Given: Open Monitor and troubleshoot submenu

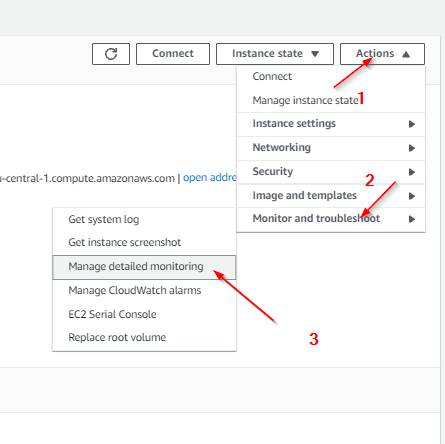Looking at the screenshot, I should click(331, 219).
